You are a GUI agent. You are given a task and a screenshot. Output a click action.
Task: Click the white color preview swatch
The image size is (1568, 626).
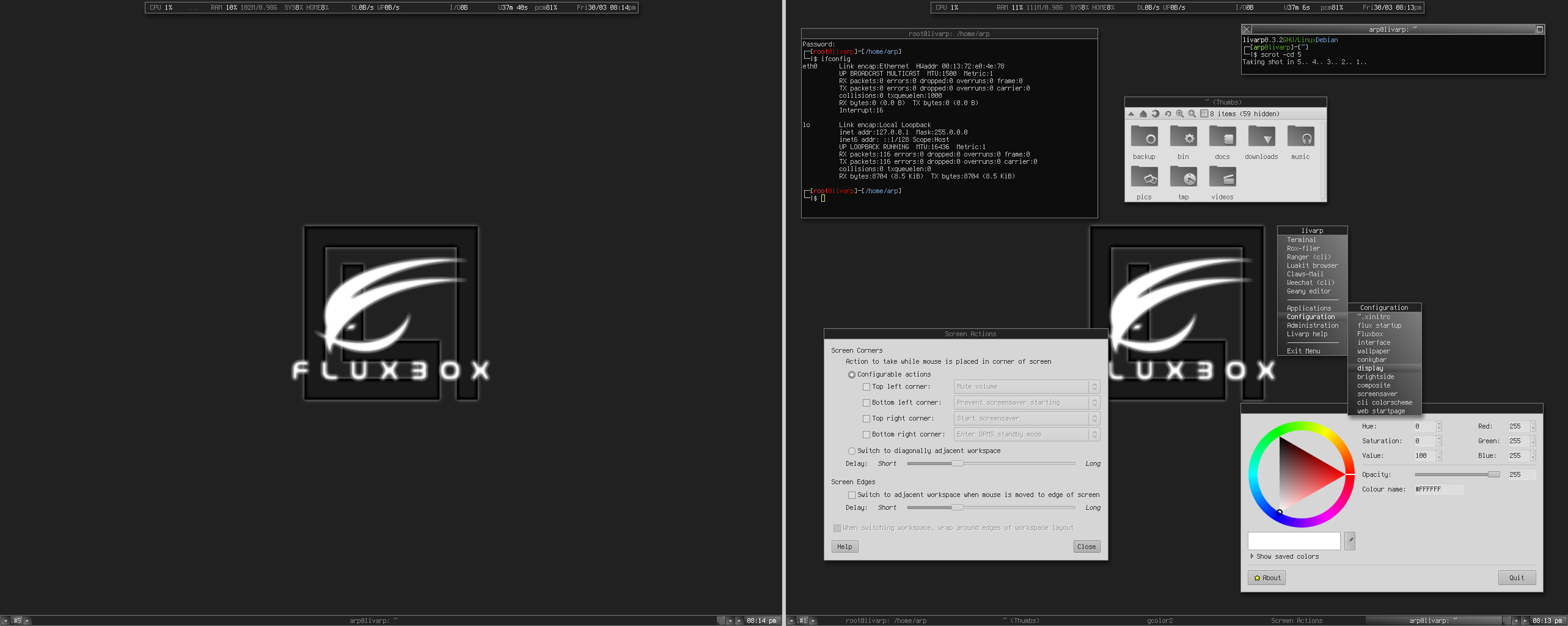[x=1294, y=540]
